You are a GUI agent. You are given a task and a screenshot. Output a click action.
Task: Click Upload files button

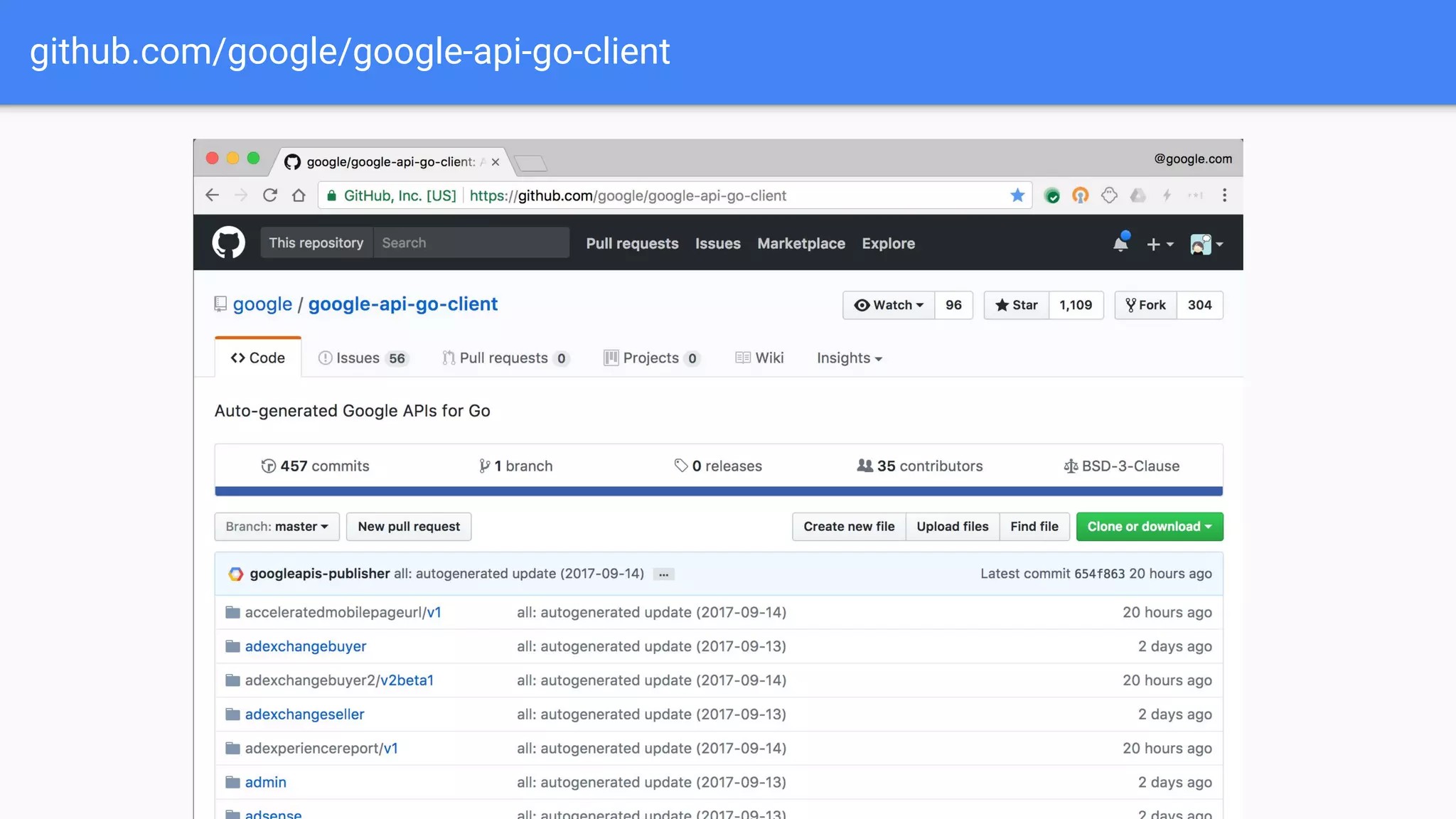[x=953, y=527]
